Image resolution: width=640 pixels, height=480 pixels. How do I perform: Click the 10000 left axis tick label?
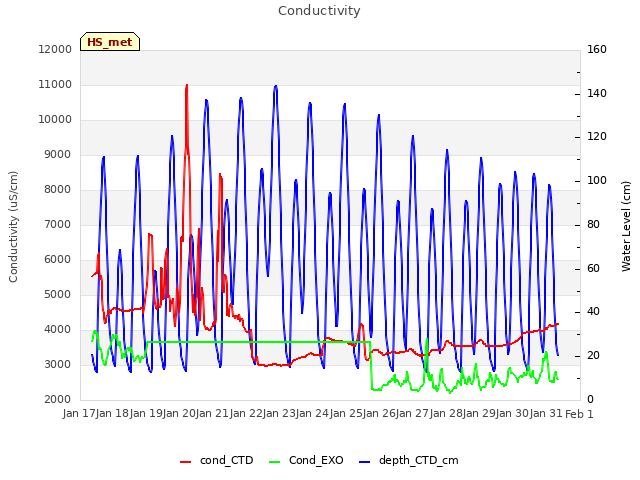pos(55,120)
